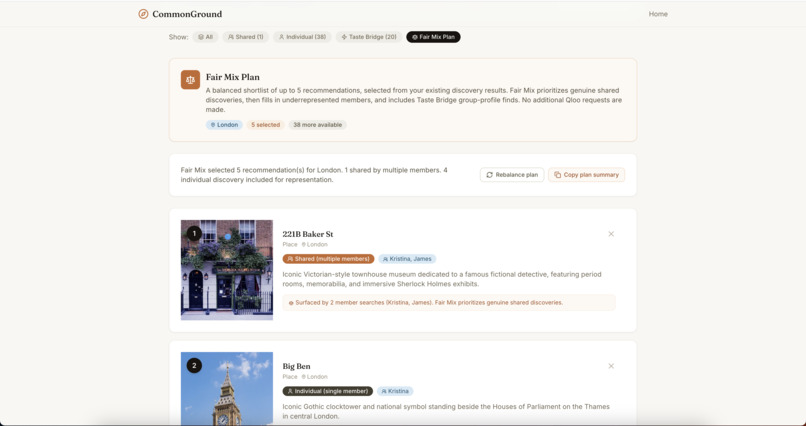Select the Fair Mix Plan filter
The width and height of the screenshot is (806, 426).
[433, 37]
